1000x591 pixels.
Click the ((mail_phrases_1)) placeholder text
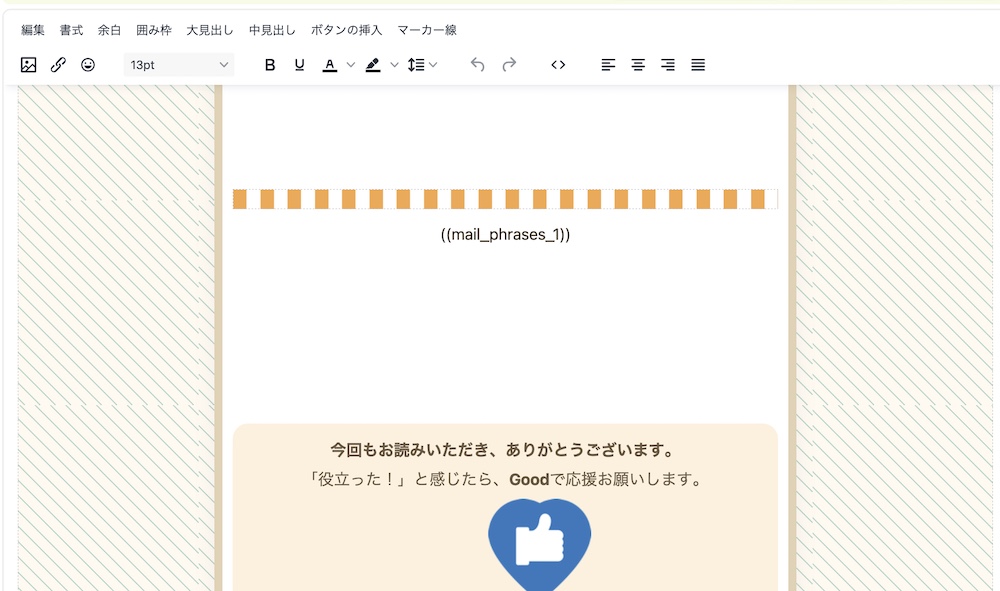click(x=505, y=234)
